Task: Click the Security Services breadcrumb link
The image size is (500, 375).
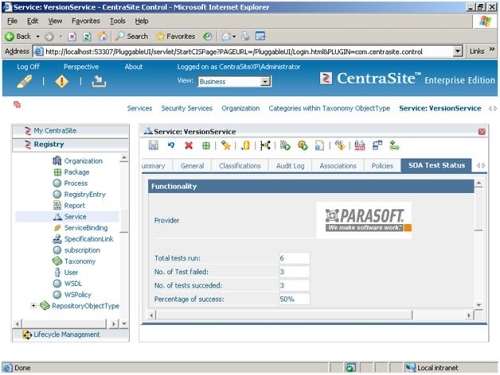Action: coord(187,108)
